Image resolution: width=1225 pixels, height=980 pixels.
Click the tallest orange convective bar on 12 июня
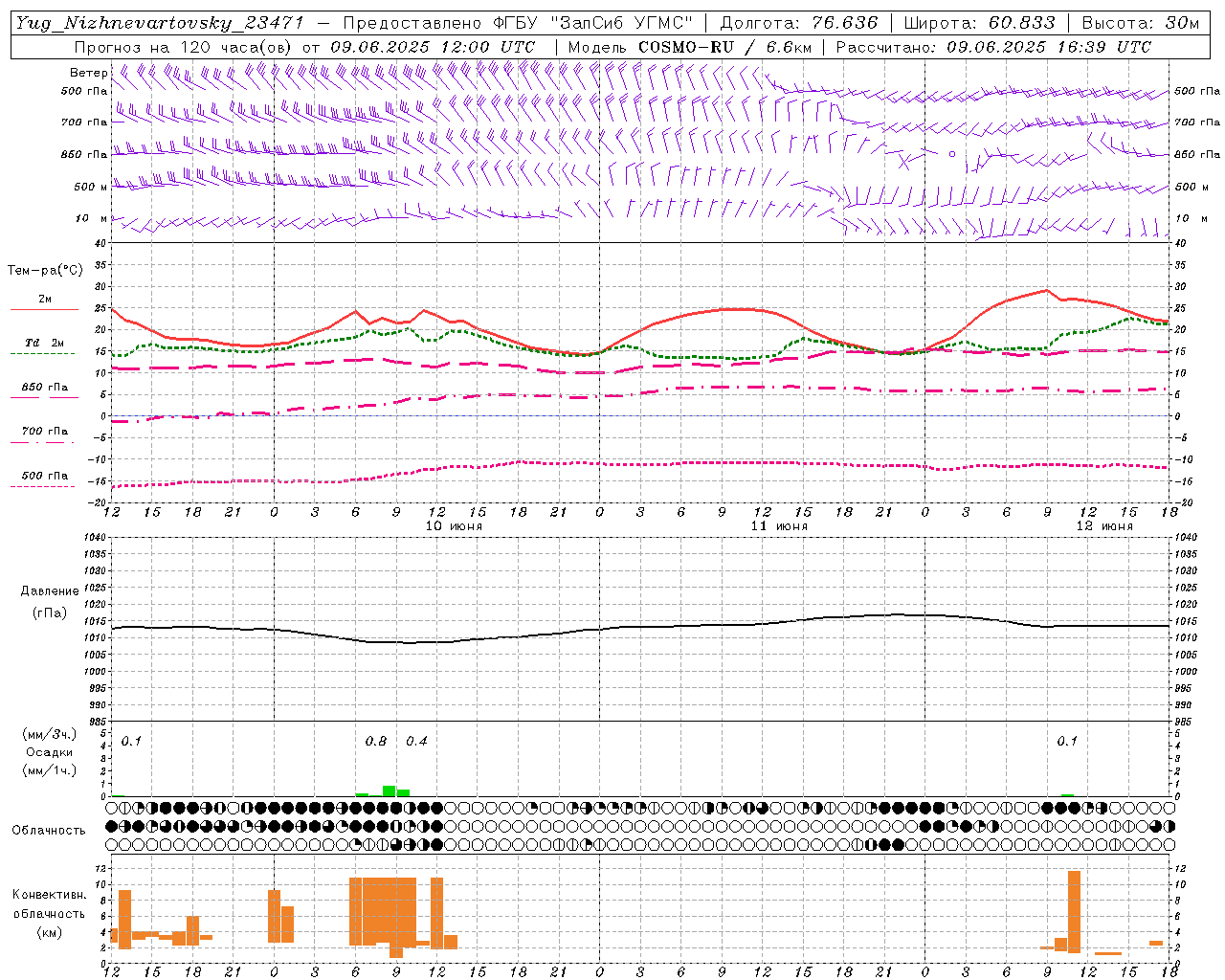[1074, 911]
